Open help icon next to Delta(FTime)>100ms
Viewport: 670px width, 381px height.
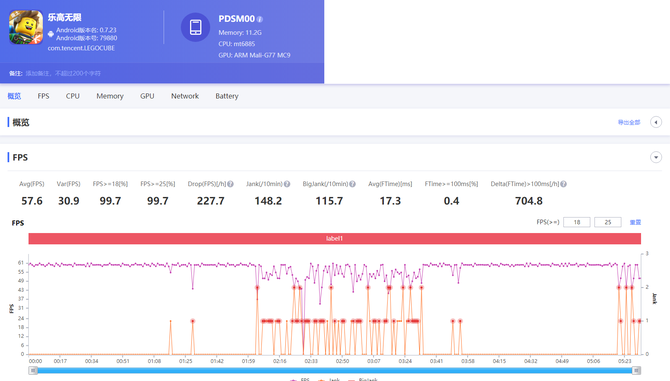[x=563, y=184]
